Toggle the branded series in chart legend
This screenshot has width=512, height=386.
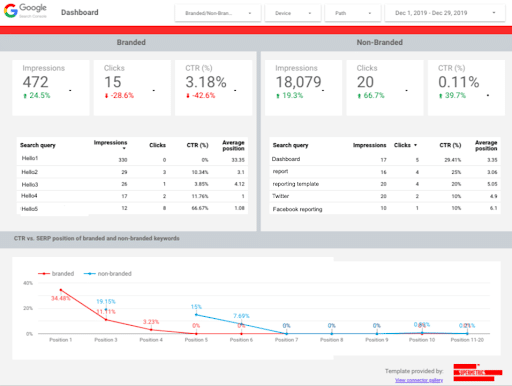[56, 274]
